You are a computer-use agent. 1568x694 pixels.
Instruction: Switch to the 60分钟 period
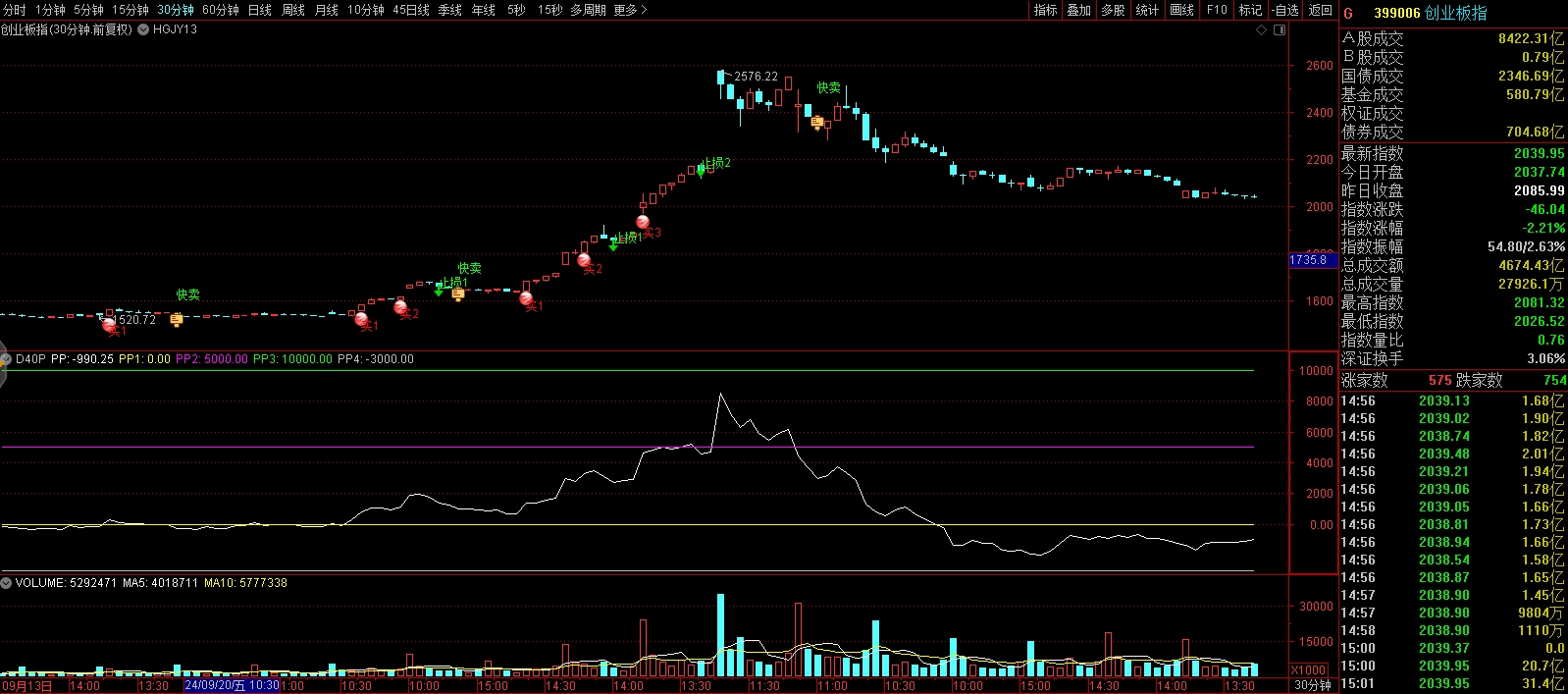coord(221,10)
